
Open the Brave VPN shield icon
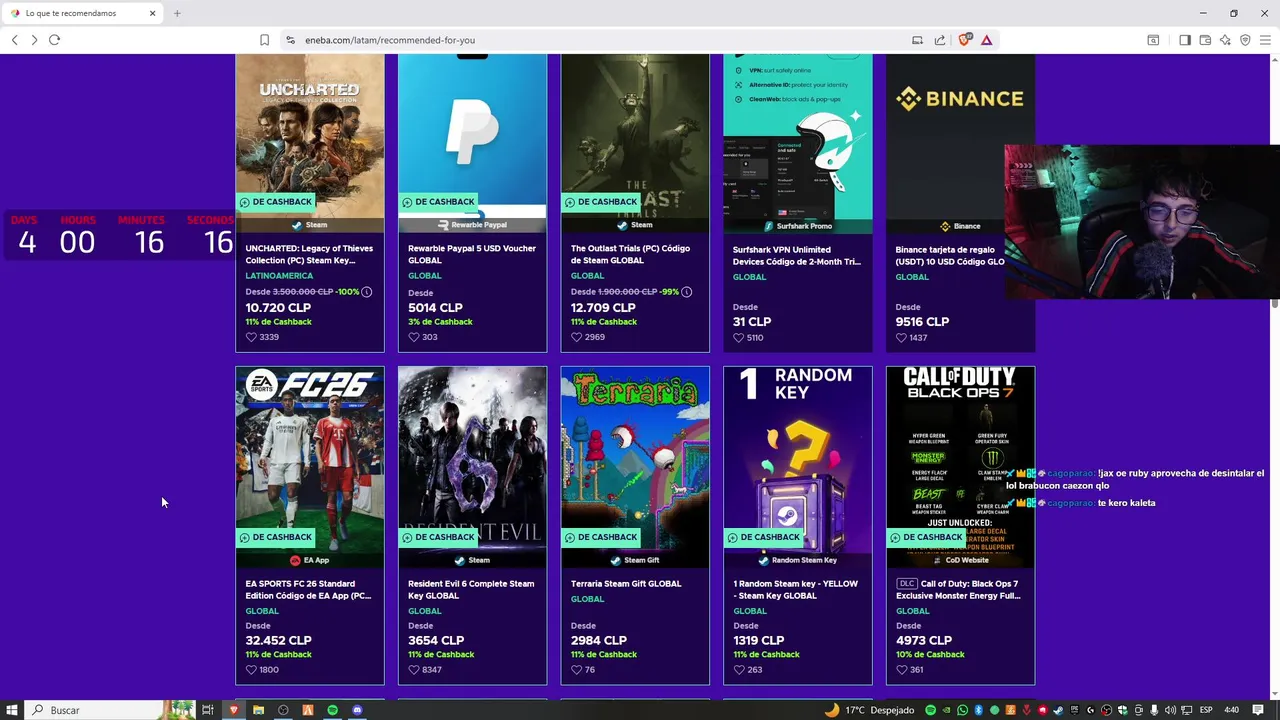click(x=1245, y=40)
